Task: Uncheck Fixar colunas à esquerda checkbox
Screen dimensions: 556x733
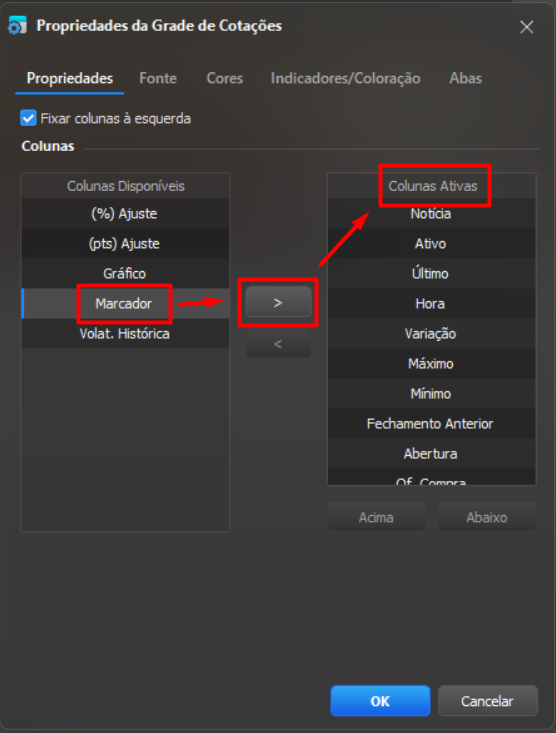Action: click(x=29, y=118)
